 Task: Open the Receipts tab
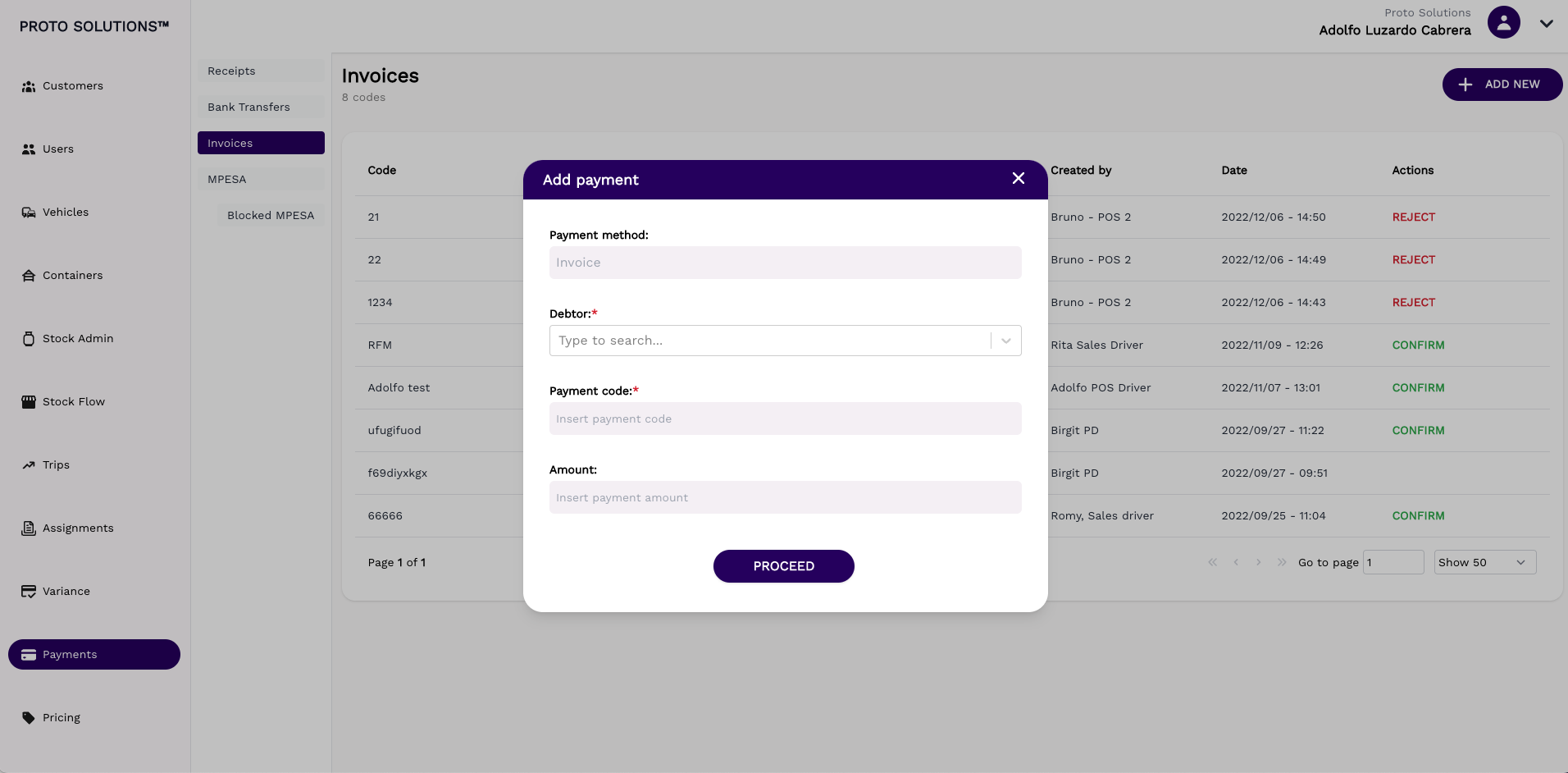pos(261,71)
